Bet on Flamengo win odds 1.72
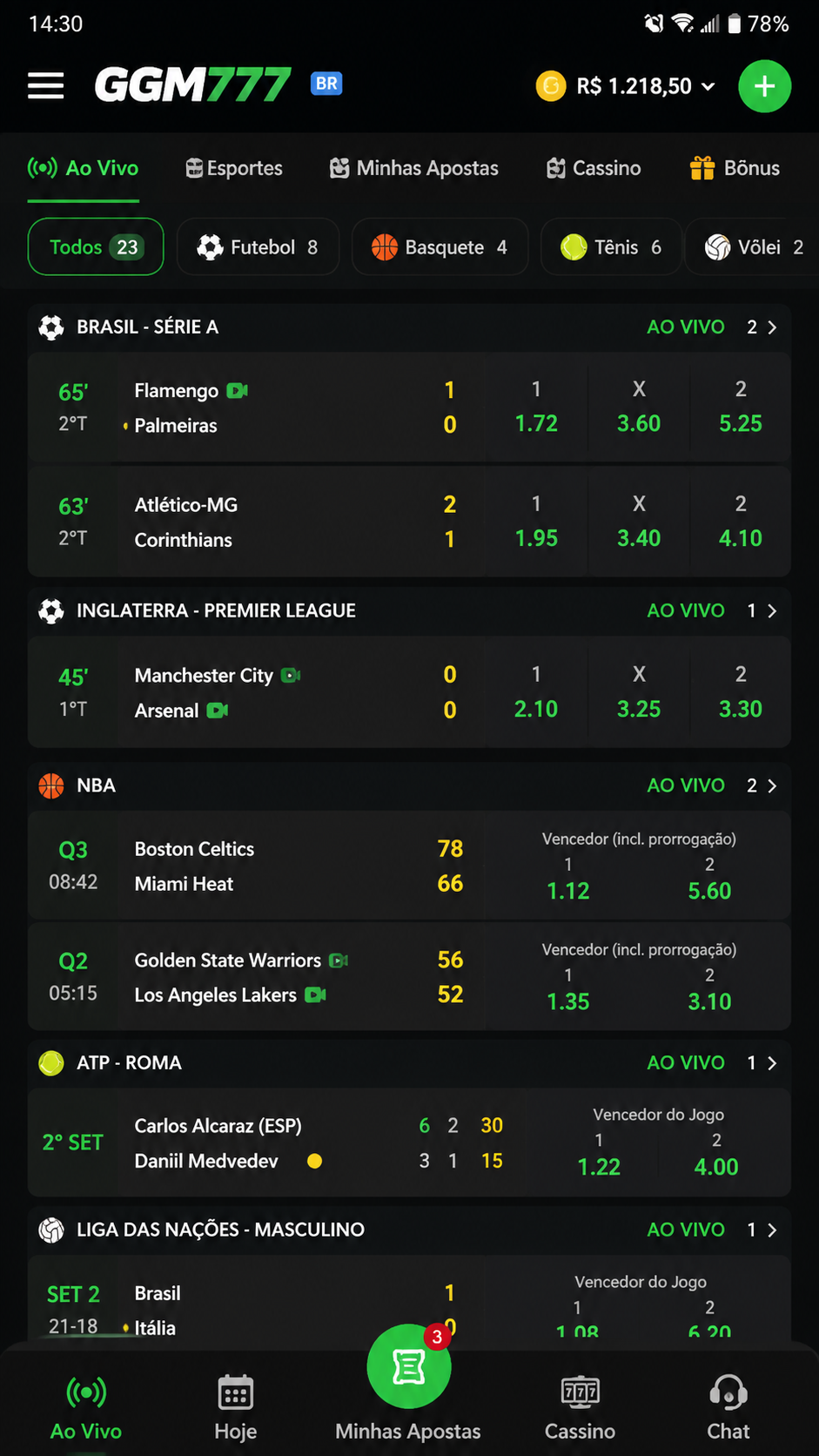 536,407
